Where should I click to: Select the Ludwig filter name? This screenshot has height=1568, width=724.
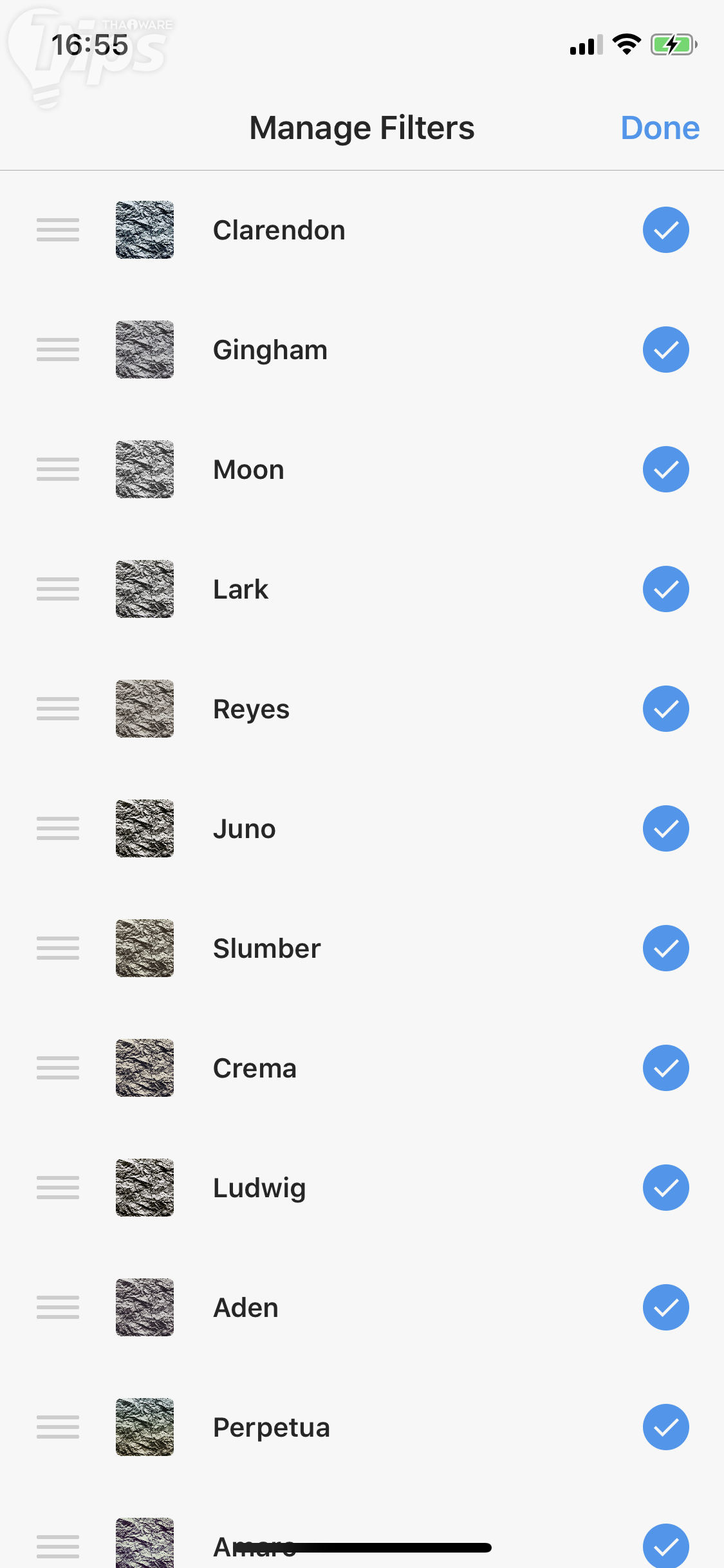(259, 1188)
